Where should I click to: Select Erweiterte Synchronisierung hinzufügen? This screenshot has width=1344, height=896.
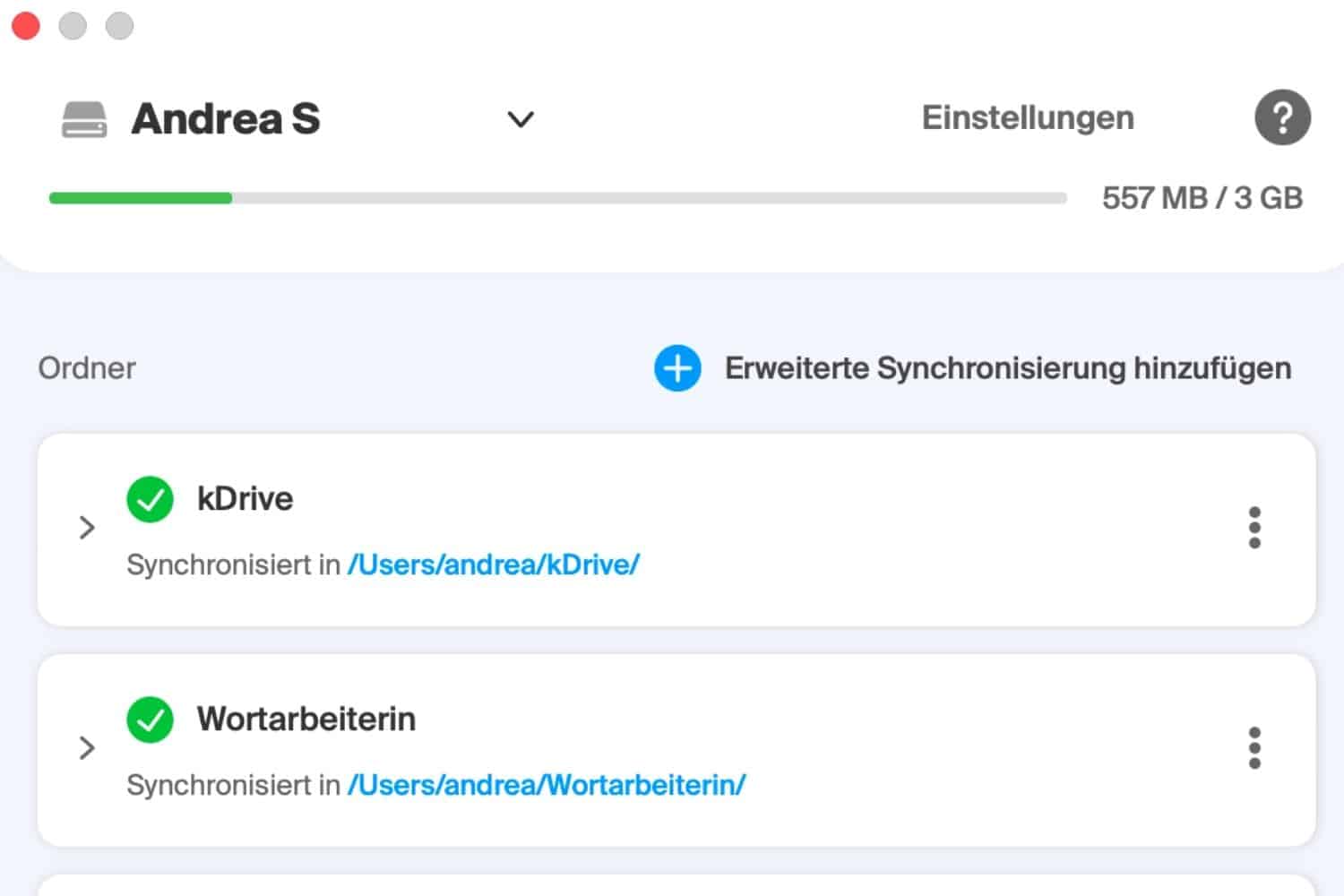click(x=1008, y=368)
